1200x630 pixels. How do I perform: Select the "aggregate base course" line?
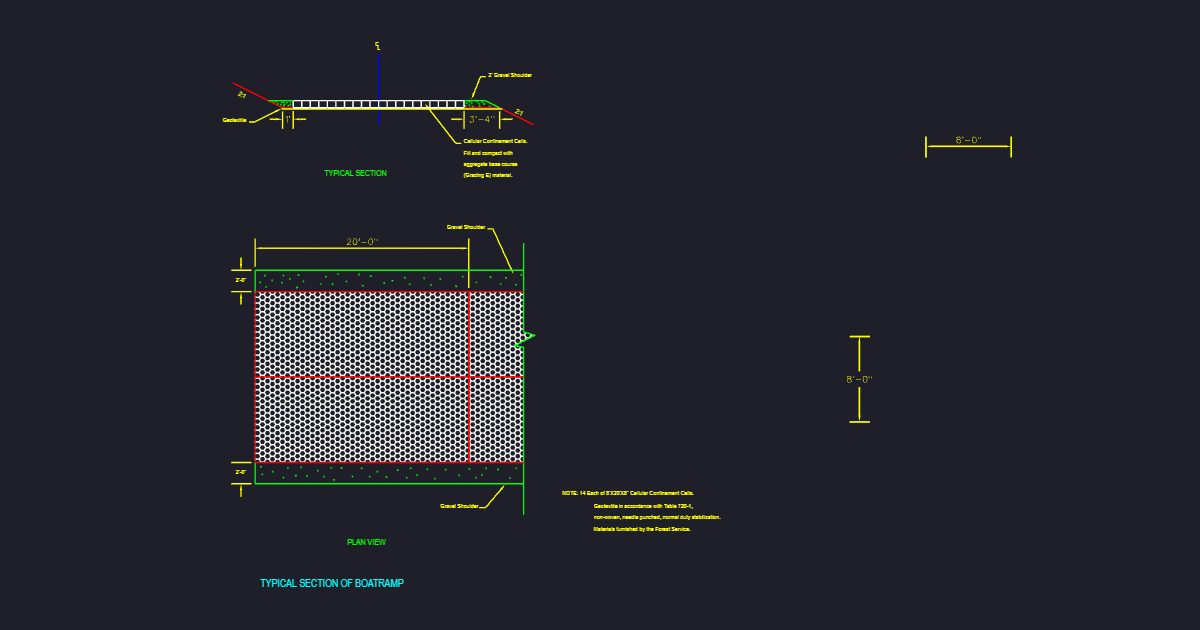pyautogui.click(x=490, y=163)
